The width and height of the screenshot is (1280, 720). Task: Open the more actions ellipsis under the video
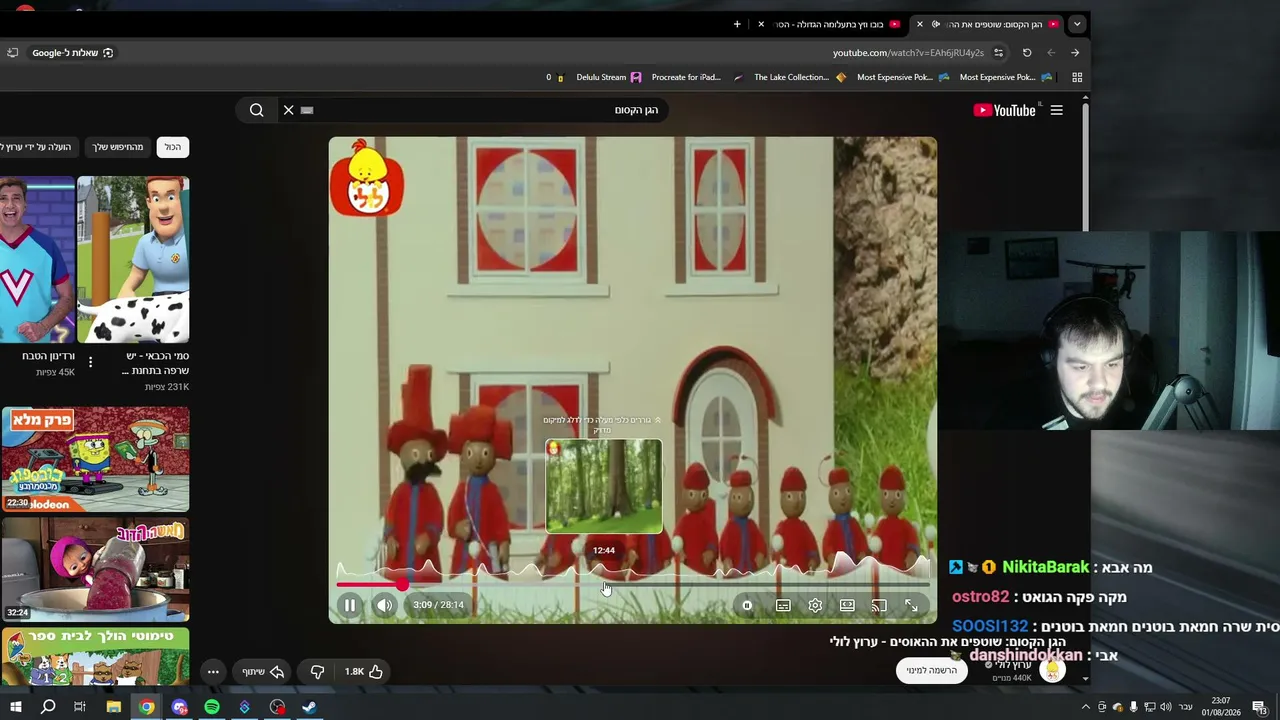pos(213,672)
